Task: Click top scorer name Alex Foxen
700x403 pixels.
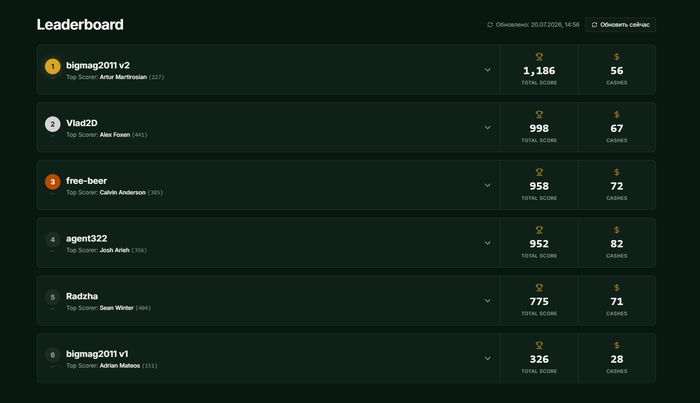Action: (115, 135)
